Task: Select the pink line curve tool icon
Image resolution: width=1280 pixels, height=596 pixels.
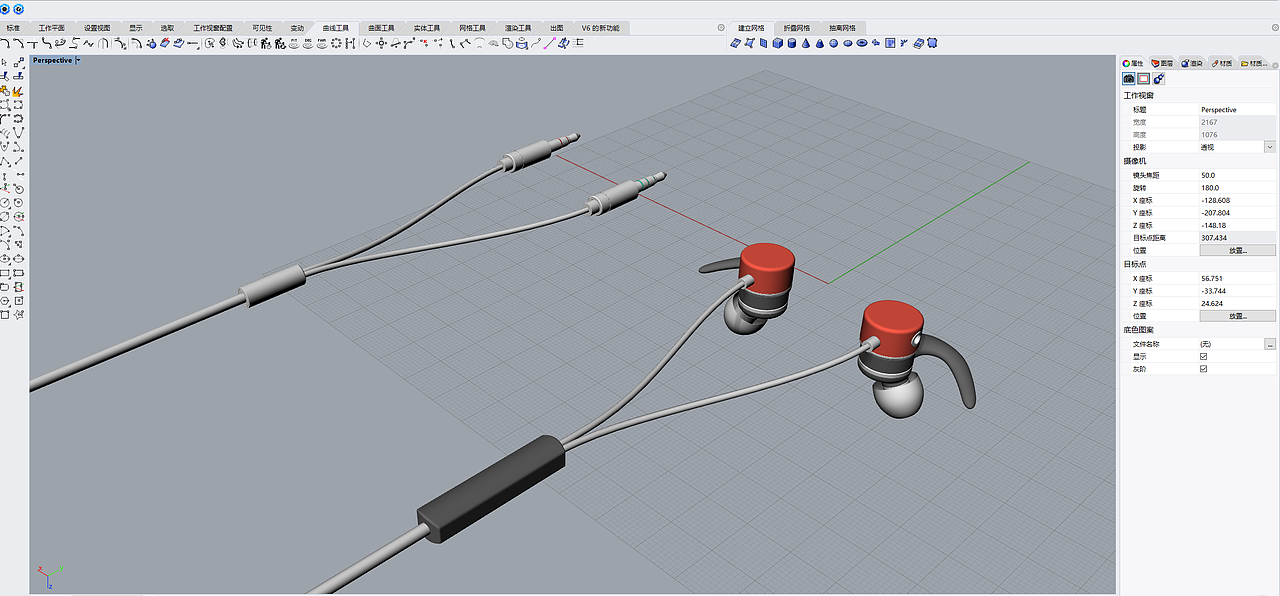Action: 548,43
